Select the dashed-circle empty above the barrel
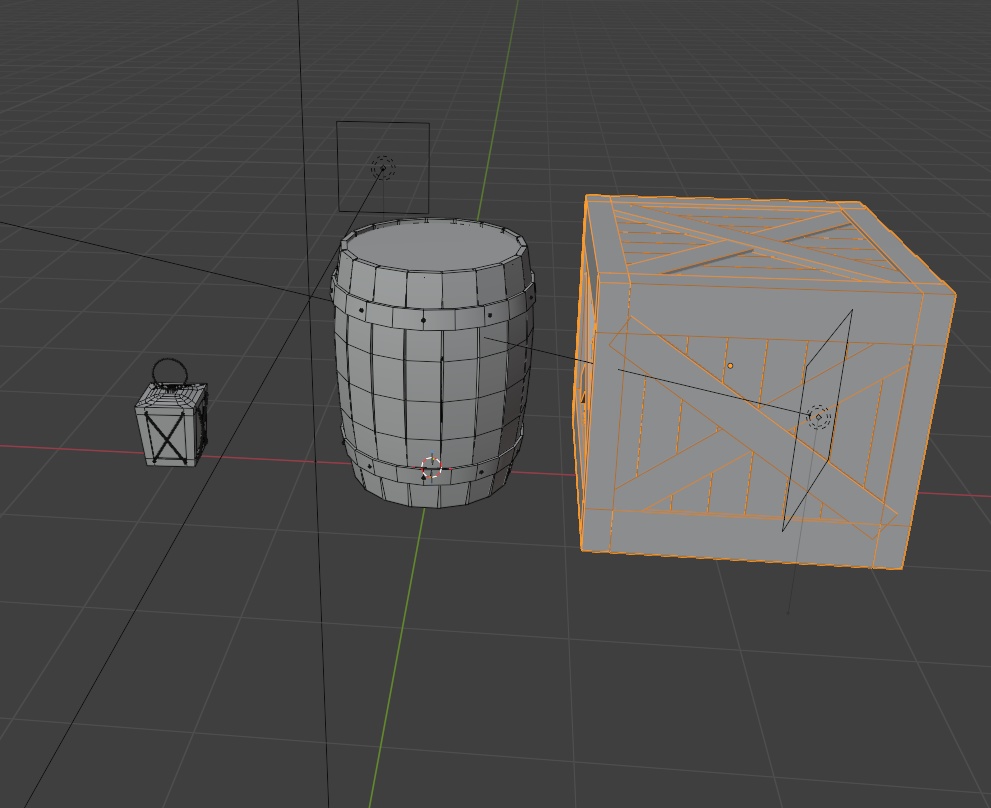 pos(382,168)
